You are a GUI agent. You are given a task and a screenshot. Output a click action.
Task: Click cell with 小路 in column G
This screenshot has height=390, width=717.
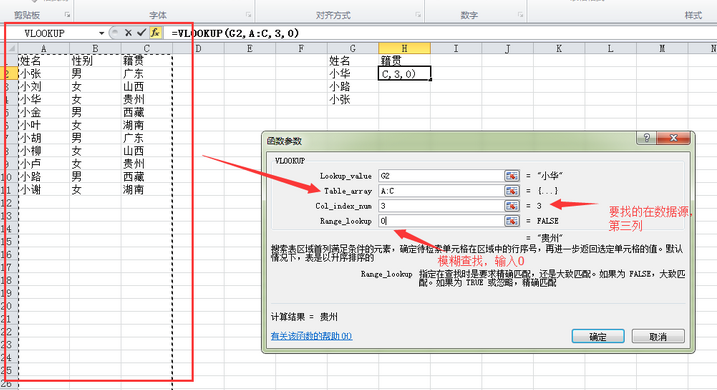353,86
